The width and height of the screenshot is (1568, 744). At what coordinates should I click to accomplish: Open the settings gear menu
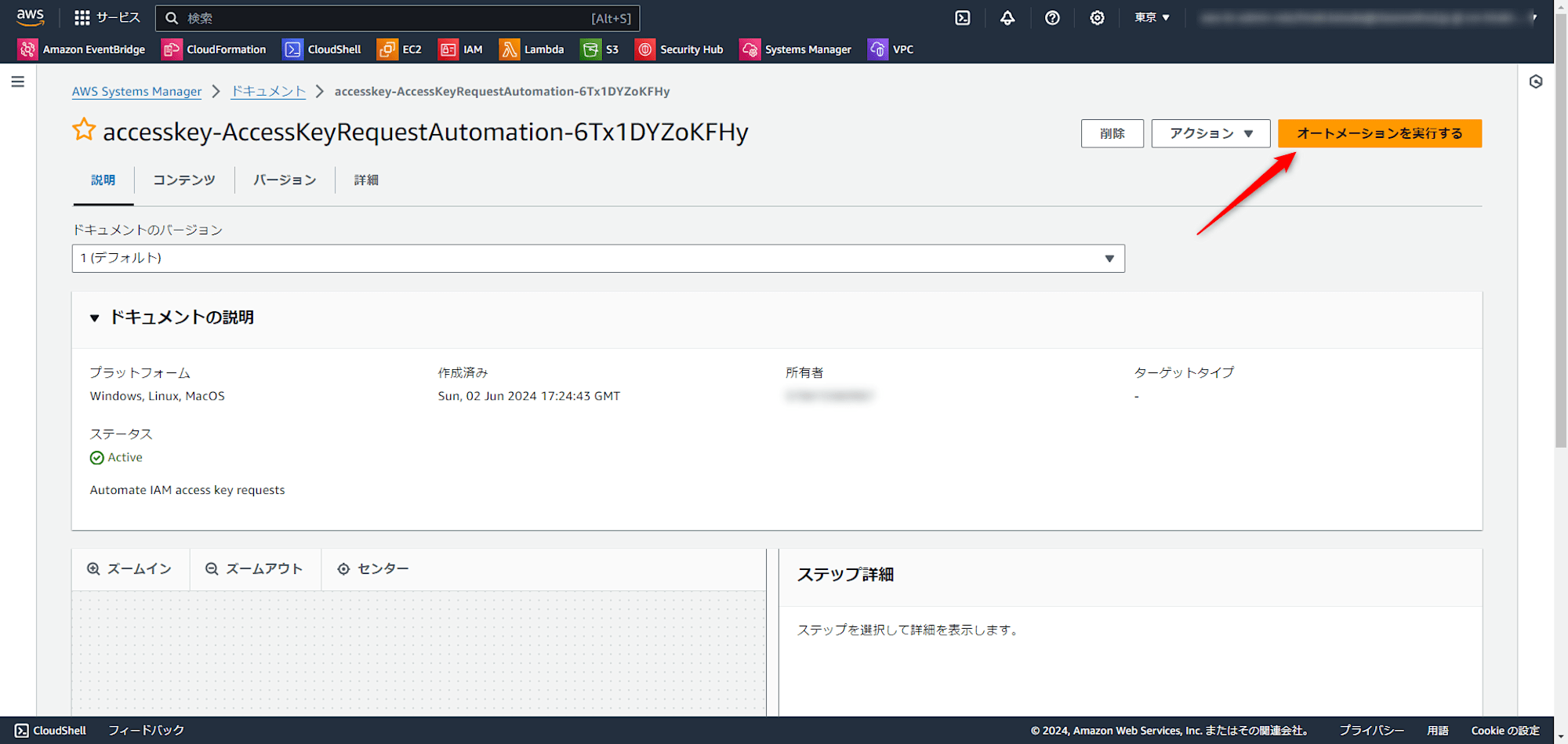click(1097, 17)
